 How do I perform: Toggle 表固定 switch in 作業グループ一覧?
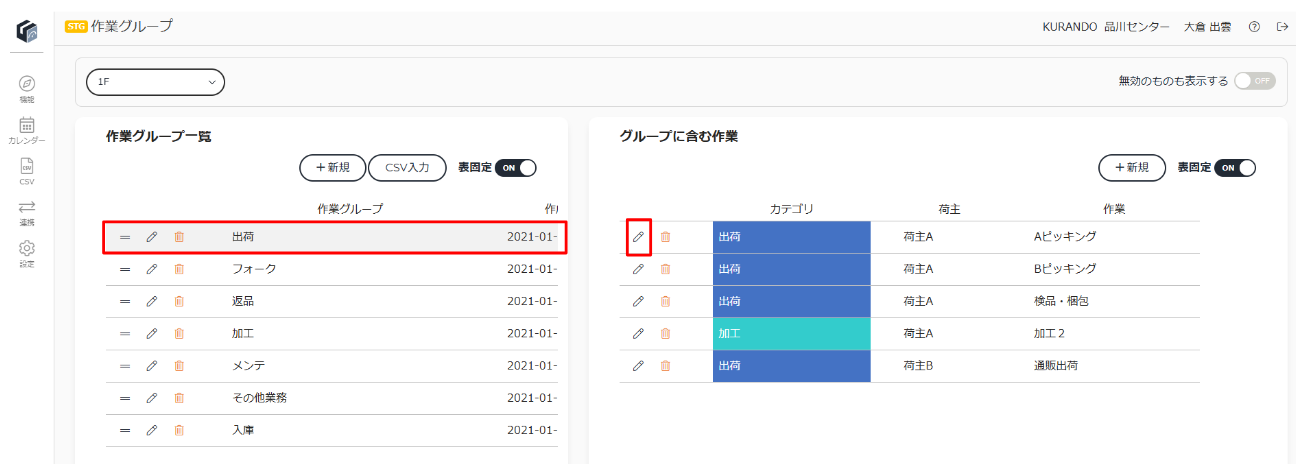(516, 168)
